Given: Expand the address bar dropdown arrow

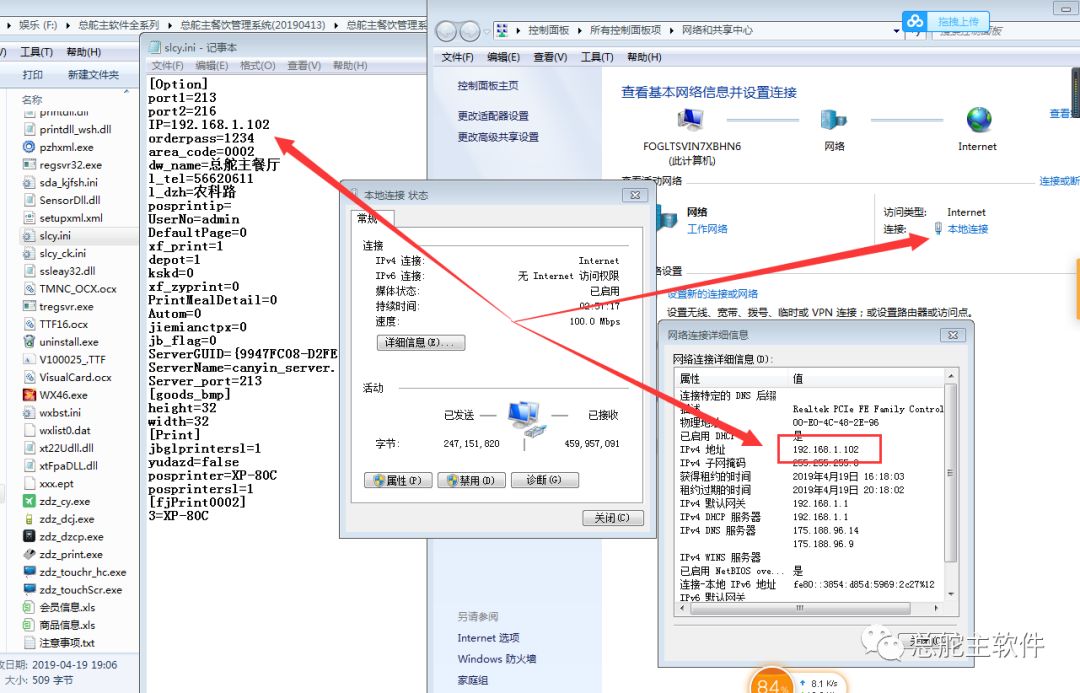Looking at the screenshot, I should (x=896, y=31).
